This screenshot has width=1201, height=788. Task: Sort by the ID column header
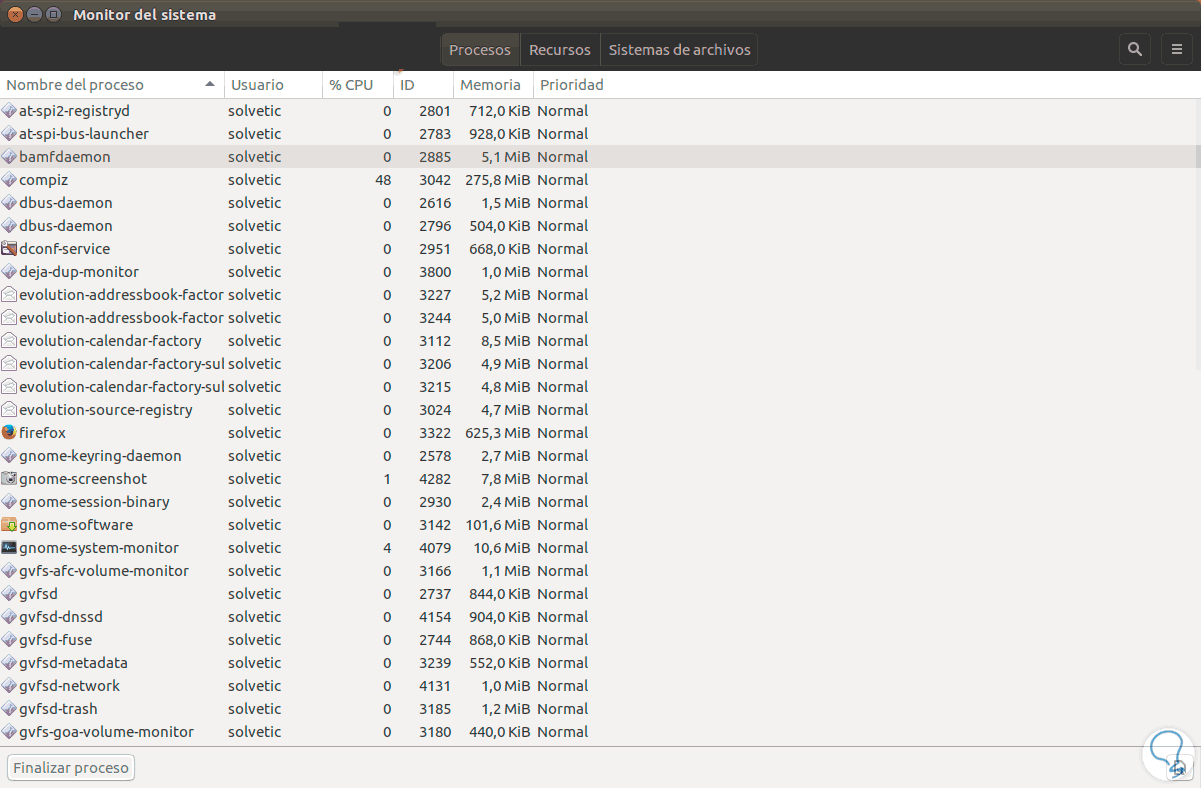[x=423, y=85]
